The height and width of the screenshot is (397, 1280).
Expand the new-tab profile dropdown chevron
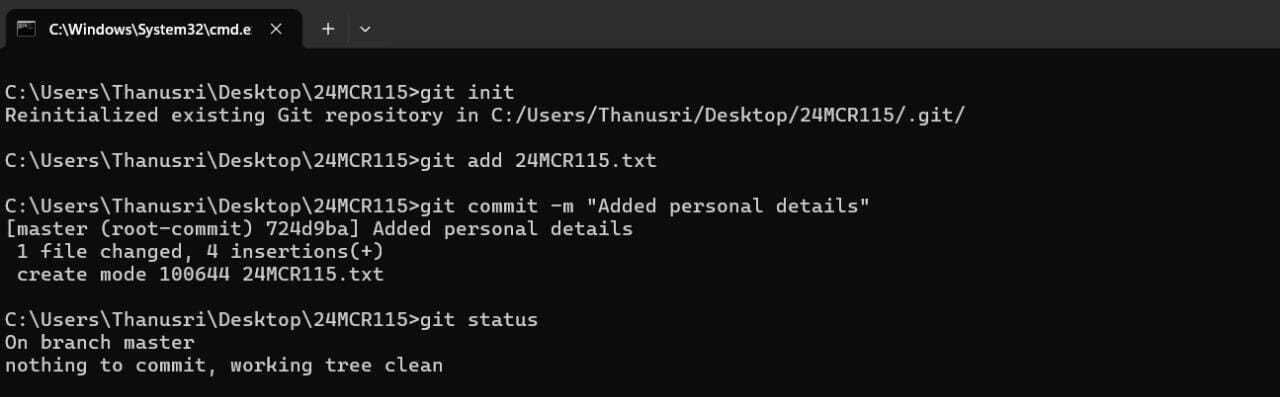(x=365, y=29)
